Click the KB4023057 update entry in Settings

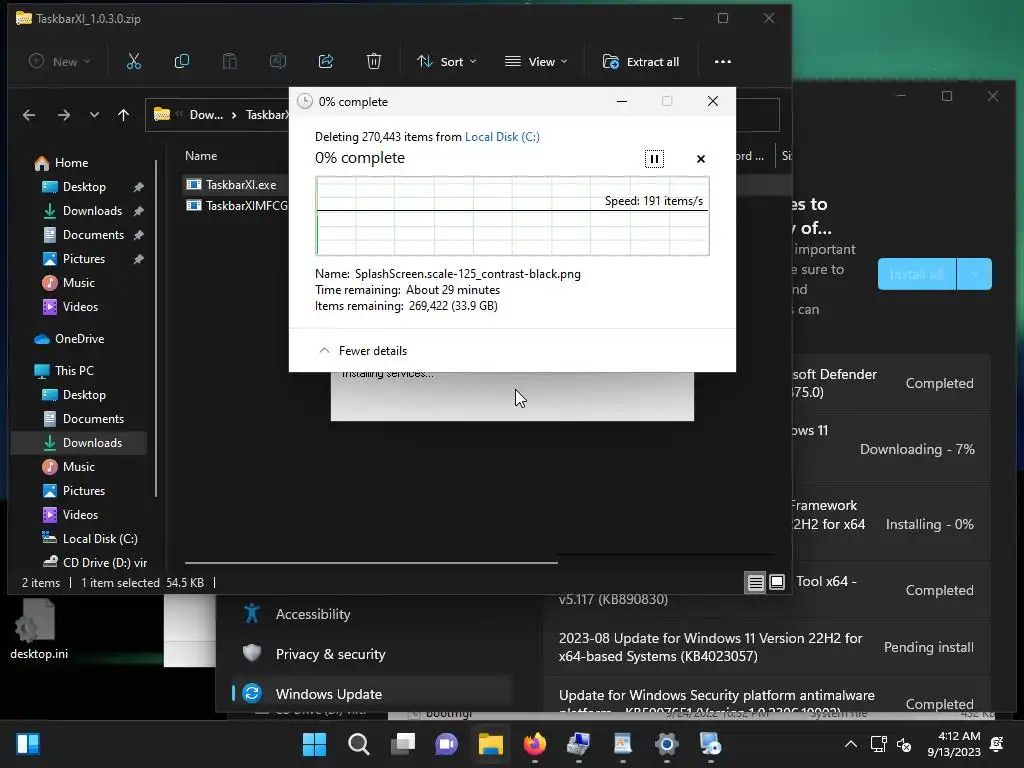(766, 647)
